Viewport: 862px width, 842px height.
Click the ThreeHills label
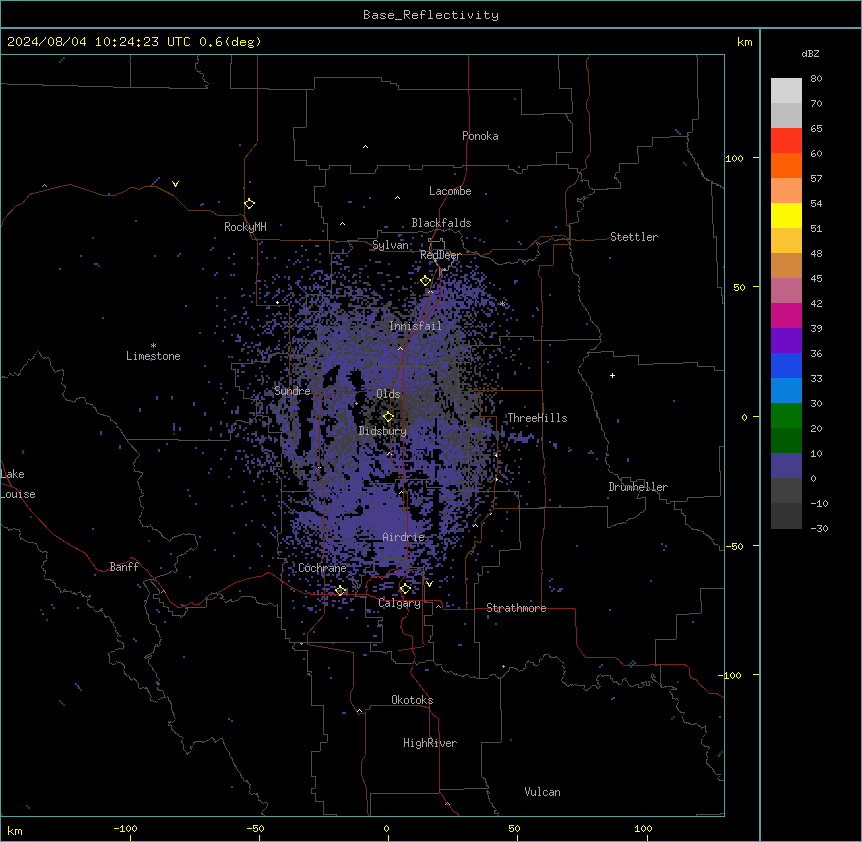tap(538, 418)
